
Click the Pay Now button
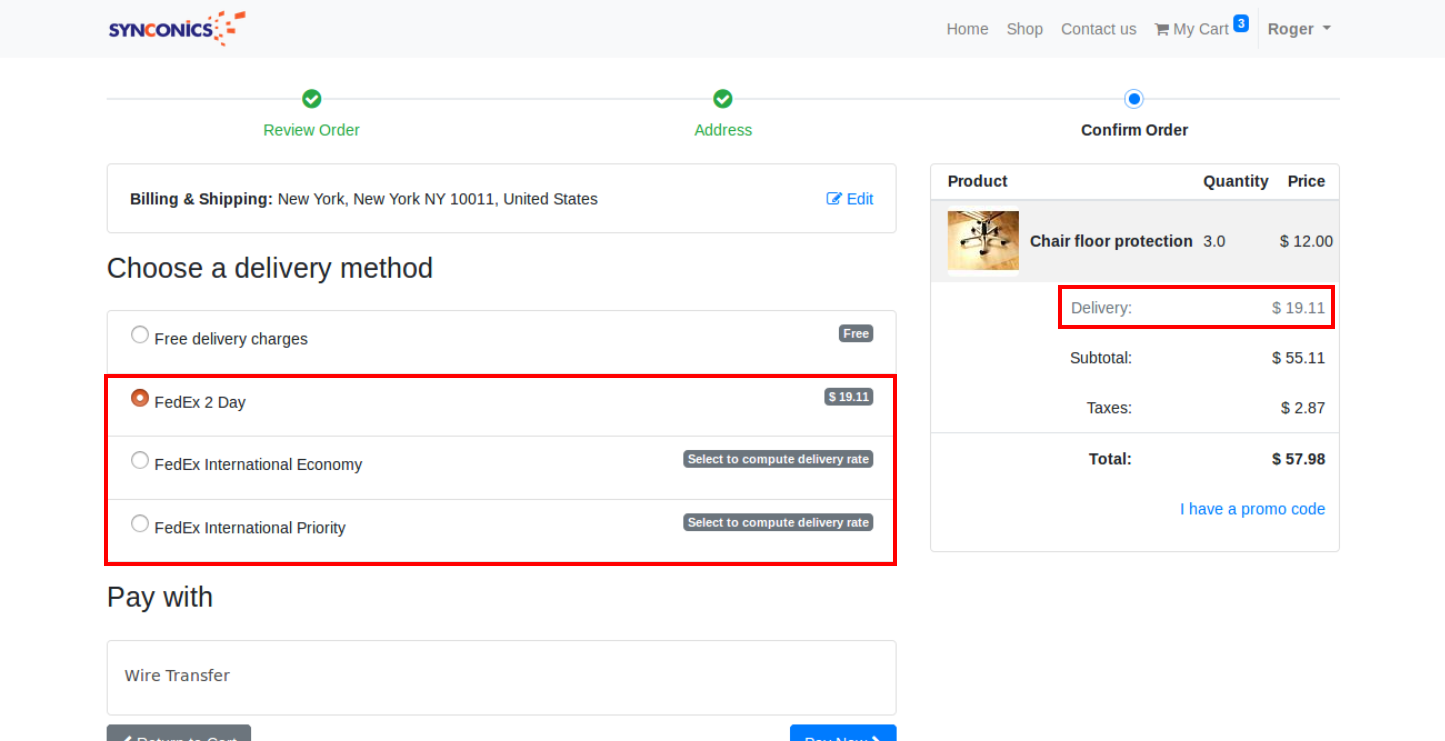(x=842, y=734)
